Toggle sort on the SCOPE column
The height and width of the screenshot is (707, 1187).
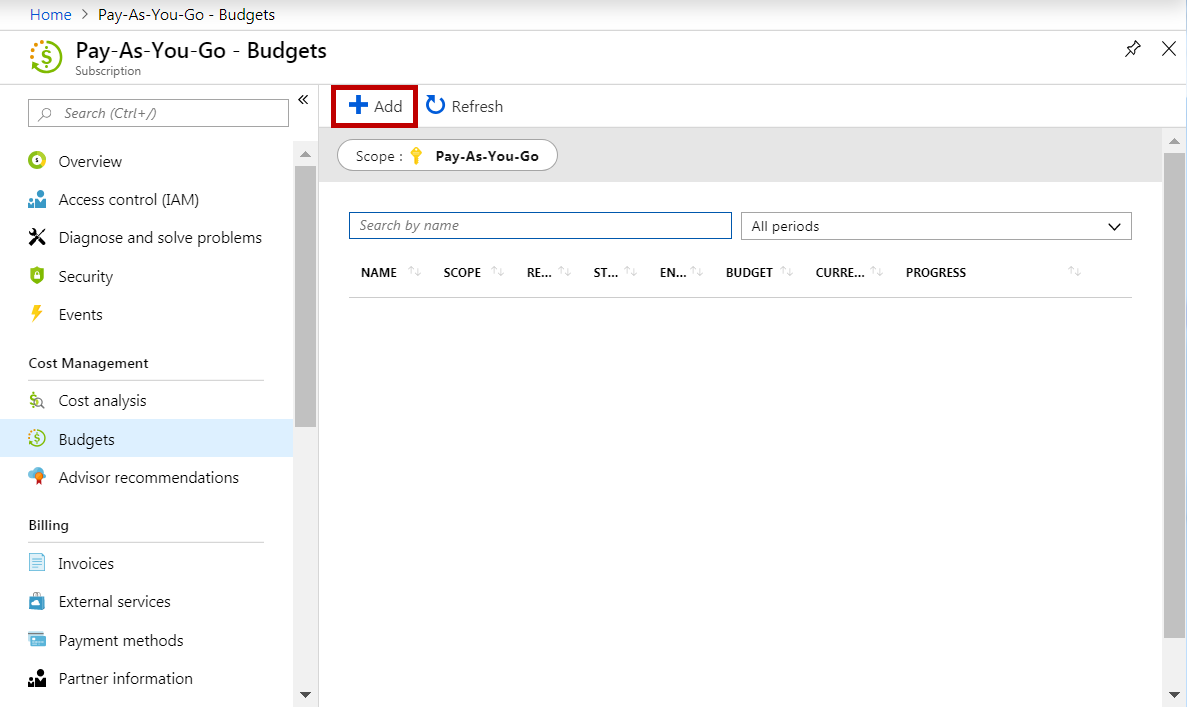[462, 273]
